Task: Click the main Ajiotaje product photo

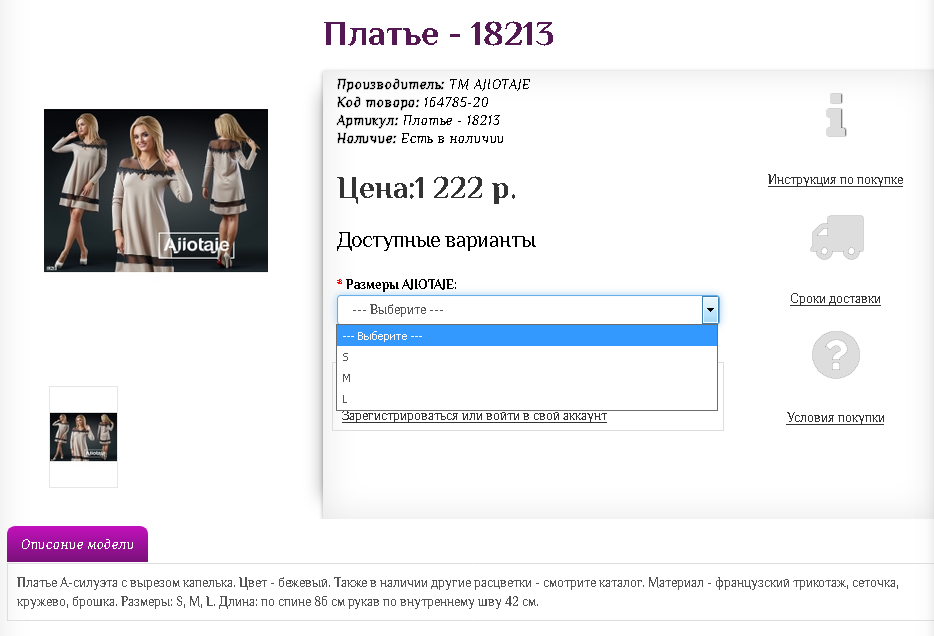Action: point(155,190)
